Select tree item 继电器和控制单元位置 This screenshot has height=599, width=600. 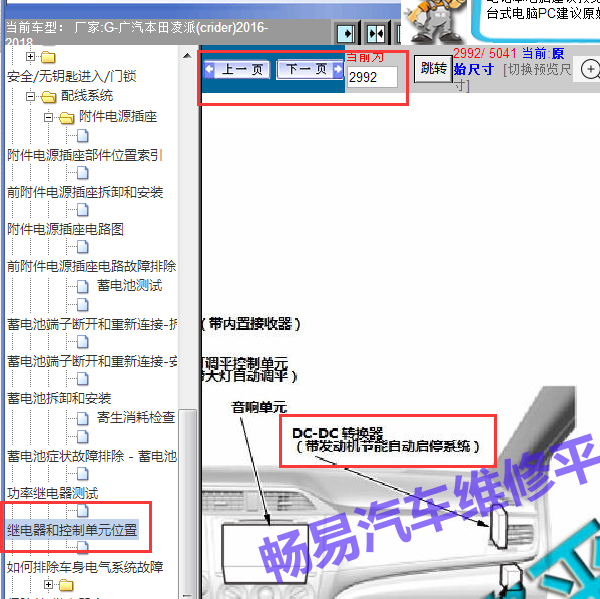[72, 530]
